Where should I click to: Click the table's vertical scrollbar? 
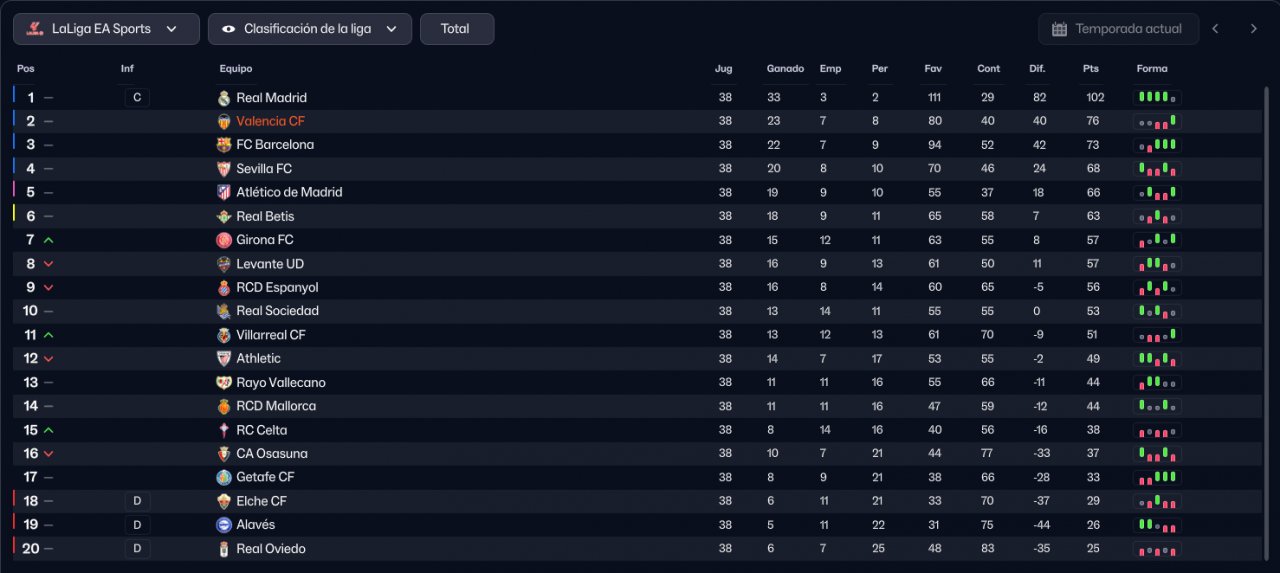[1266, 300]
